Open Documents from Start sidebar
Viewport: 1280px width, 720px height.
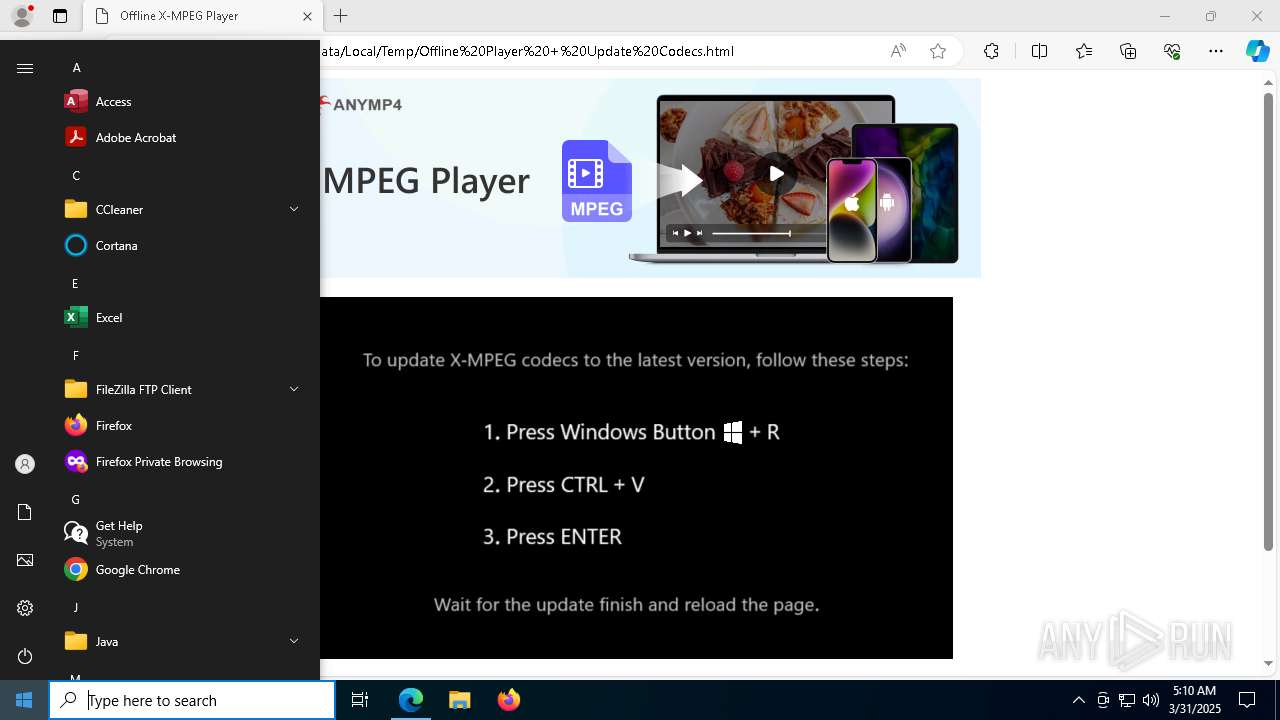click(25, 512)
